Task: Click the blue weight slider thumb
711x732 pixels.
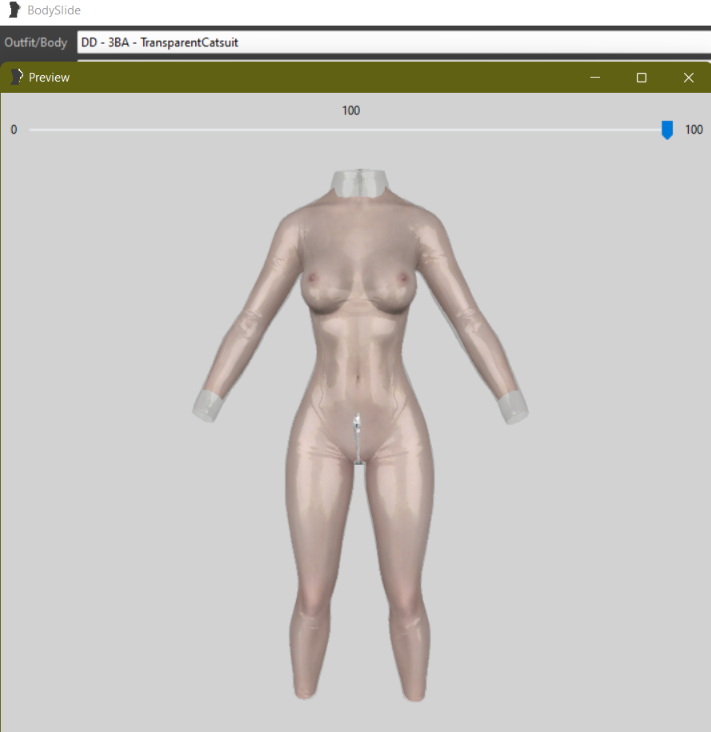Action: (667, 130)
